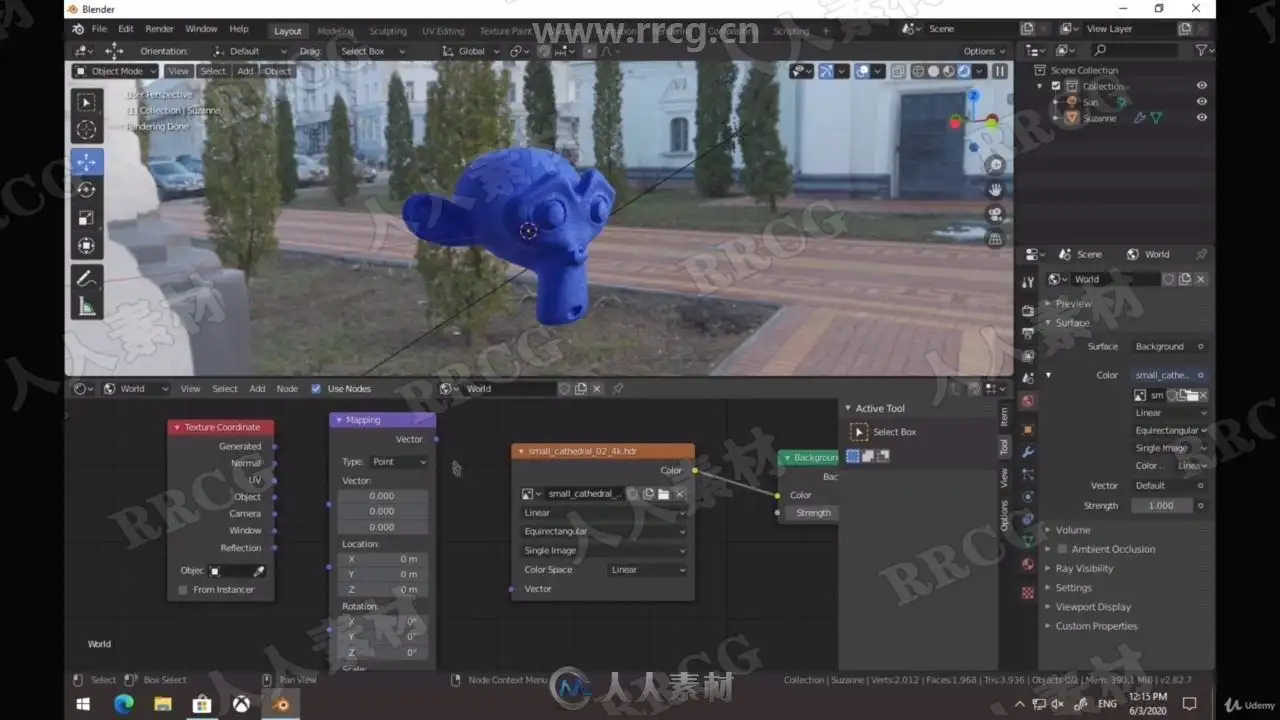The width and height of the screenshot is (1280, 720).
Task: Select the Select Box tool in viewport toolbar
Action: (x=87, y=102)
